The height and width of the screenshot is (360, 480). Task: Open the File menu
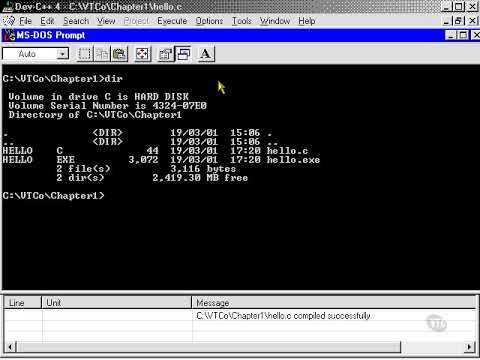pyautogui.click(x=25, y=21)
